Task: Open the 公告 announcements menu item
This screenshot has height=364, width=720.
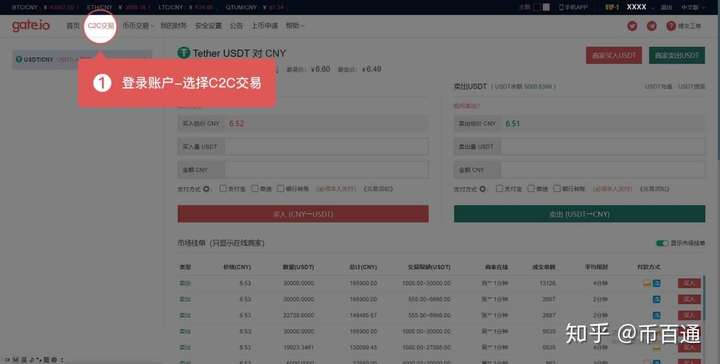Action: (236, 26)
